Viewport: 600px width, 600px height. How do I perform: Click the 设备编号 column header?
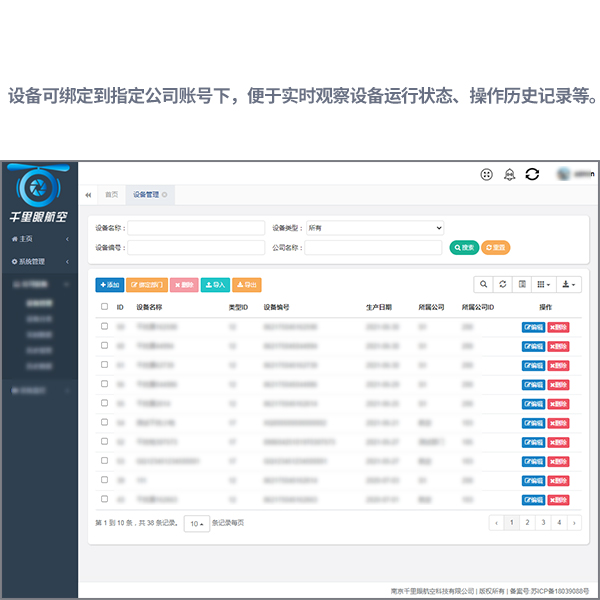[276, 307]
